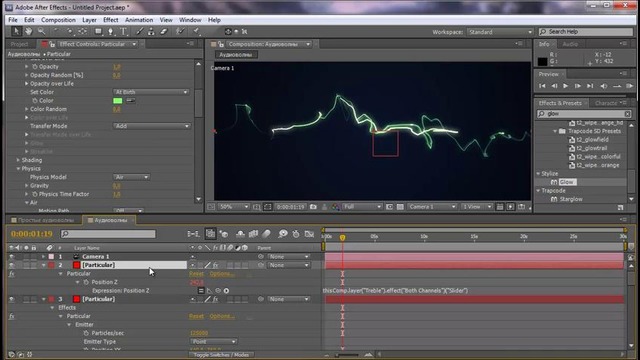Toggle Frame Blending timeline icon
Screen dimensions: 640x360
[253, 234]
